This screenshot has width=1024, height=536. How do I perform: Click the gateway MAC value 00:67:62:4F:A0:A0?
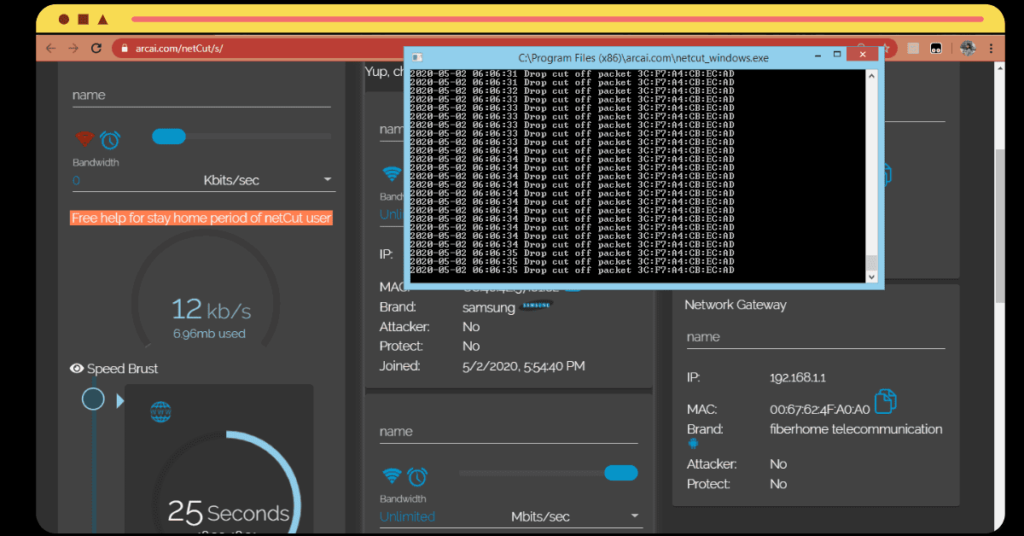click(820, 409)
